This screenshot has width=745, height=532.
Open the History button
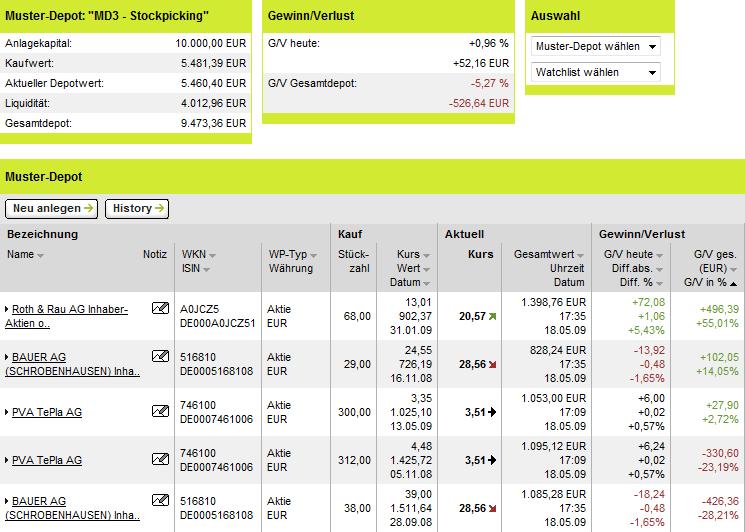137,208
